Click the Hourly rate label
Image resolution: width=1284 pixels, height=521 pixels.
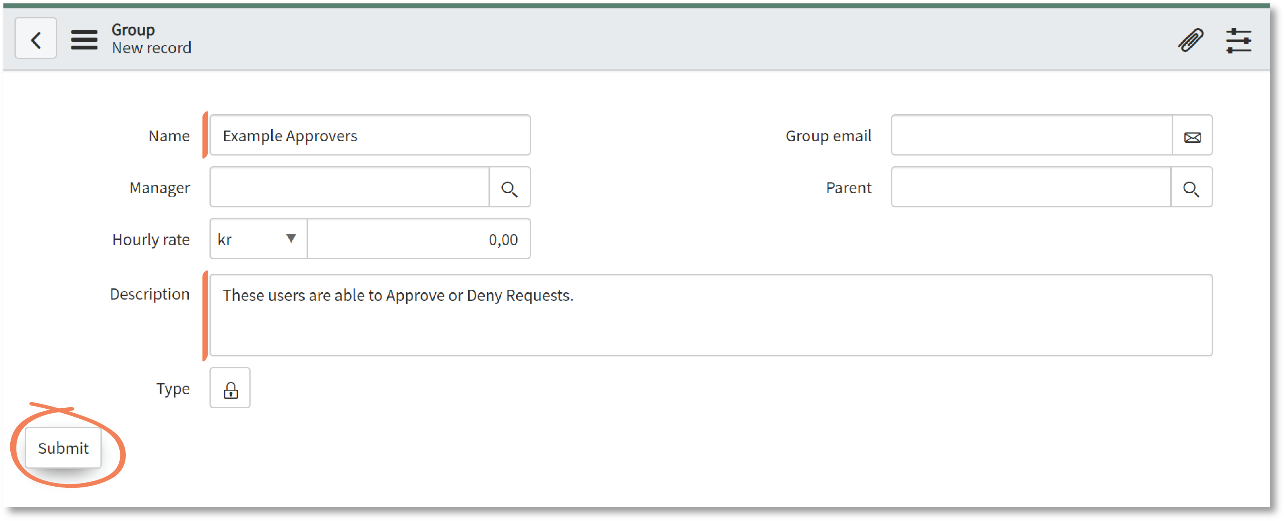tap(151, 240)
